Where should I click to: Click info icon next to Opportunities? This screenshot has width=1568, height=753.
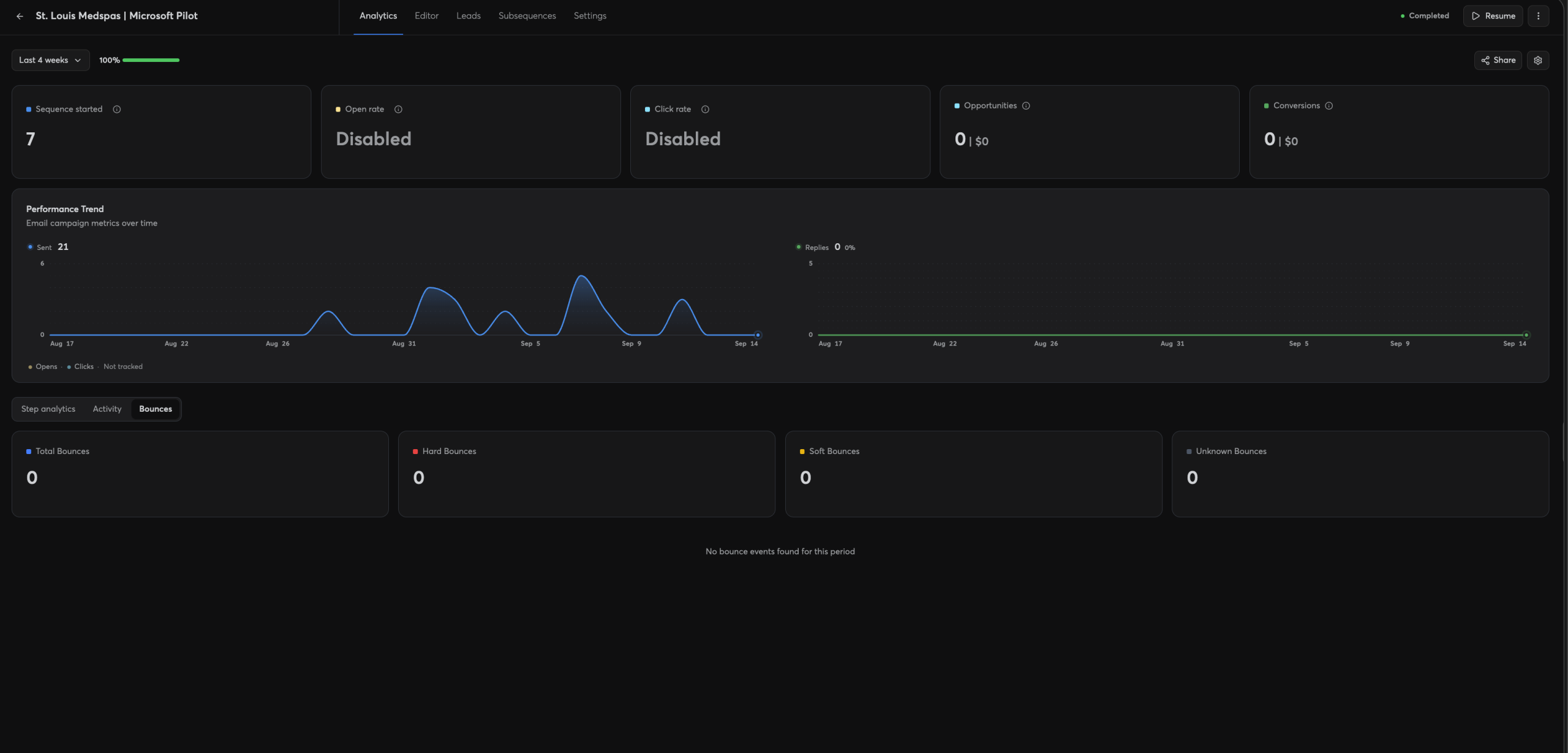(x=1026, y=105)
